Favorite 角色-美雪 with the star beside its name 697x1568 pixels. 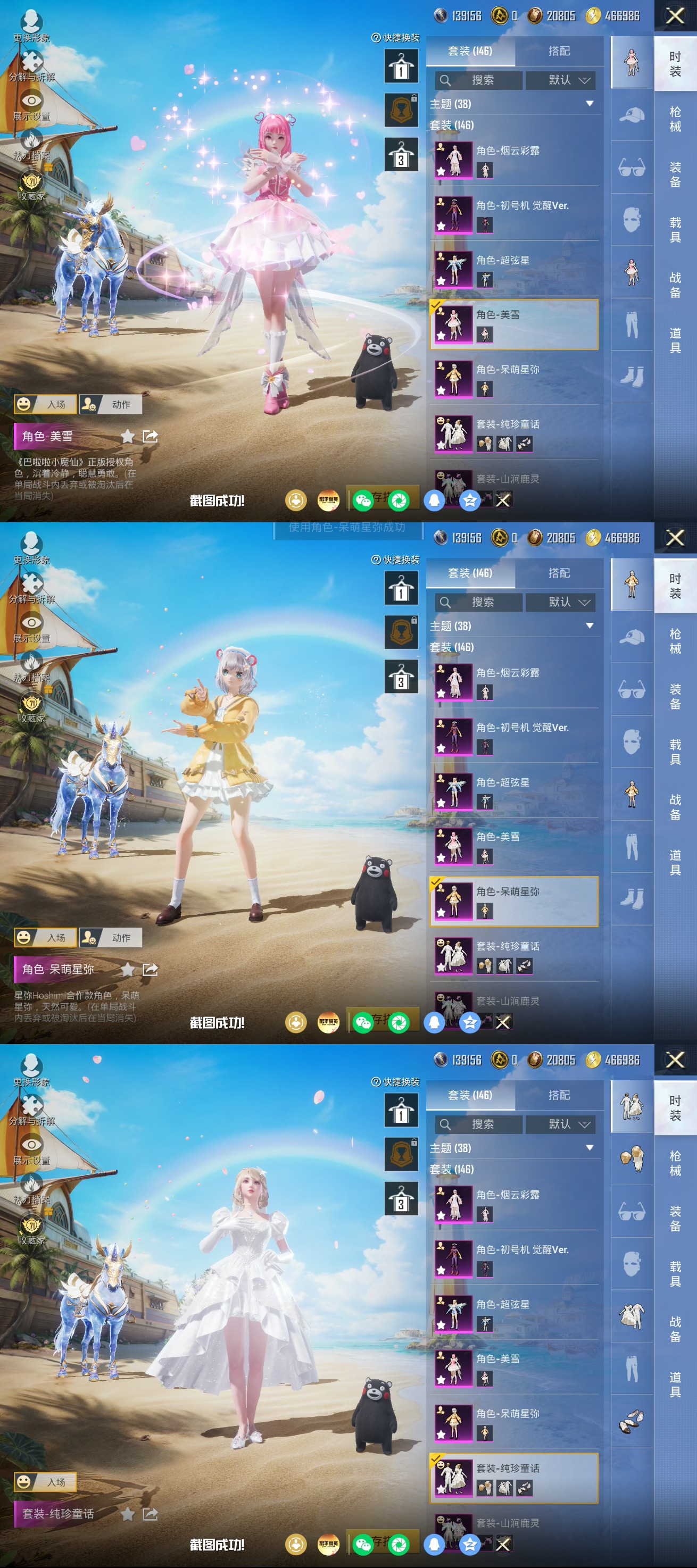[x=127, y=436]
